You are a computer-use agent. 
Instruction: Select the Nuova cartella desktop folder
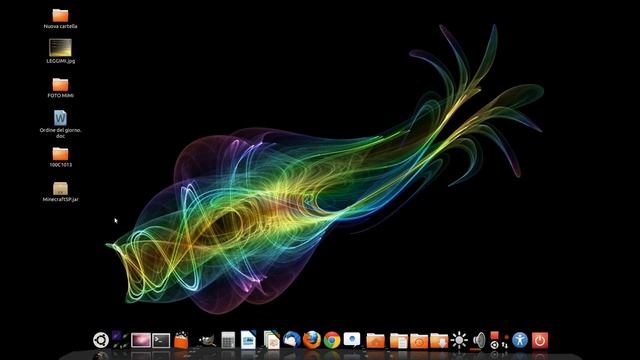click(x=60, y=19)
